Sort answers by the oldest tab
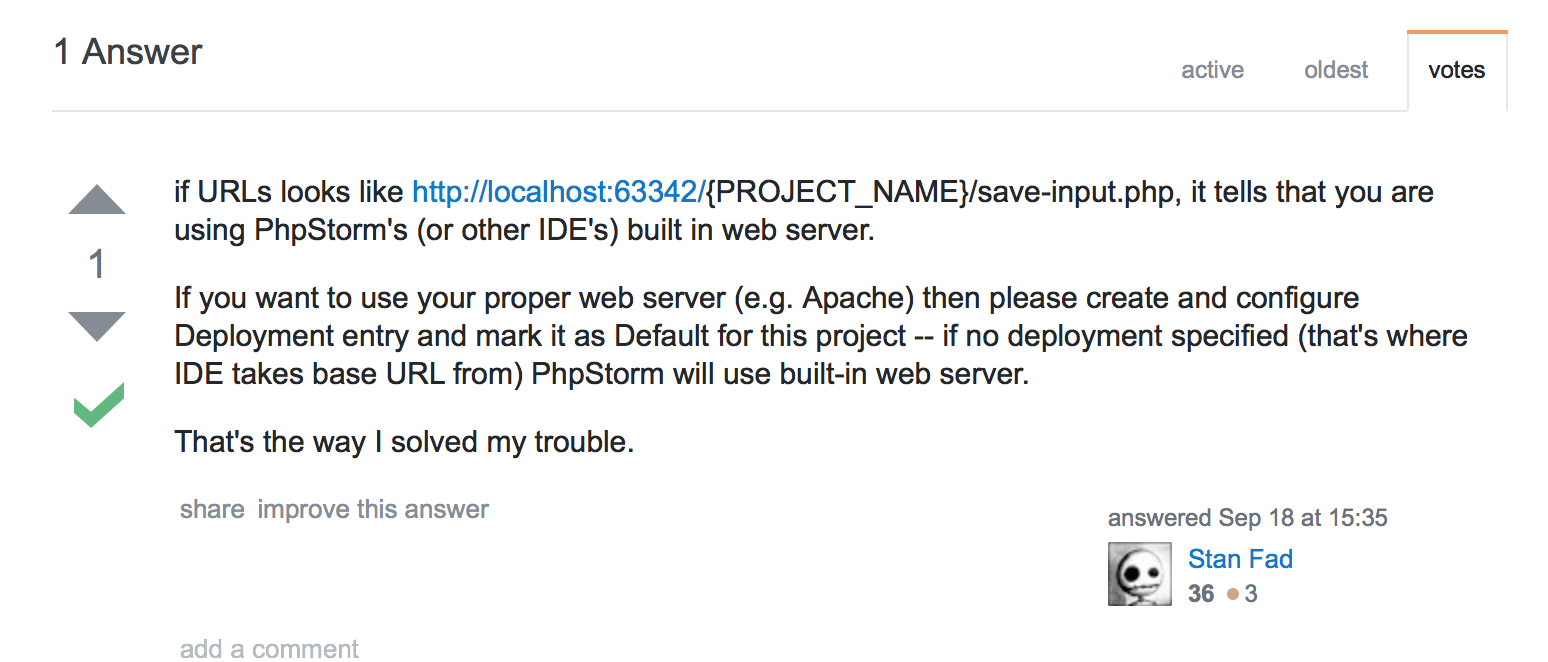This screenshot has height=662, width=1548. coord(1336,70)
